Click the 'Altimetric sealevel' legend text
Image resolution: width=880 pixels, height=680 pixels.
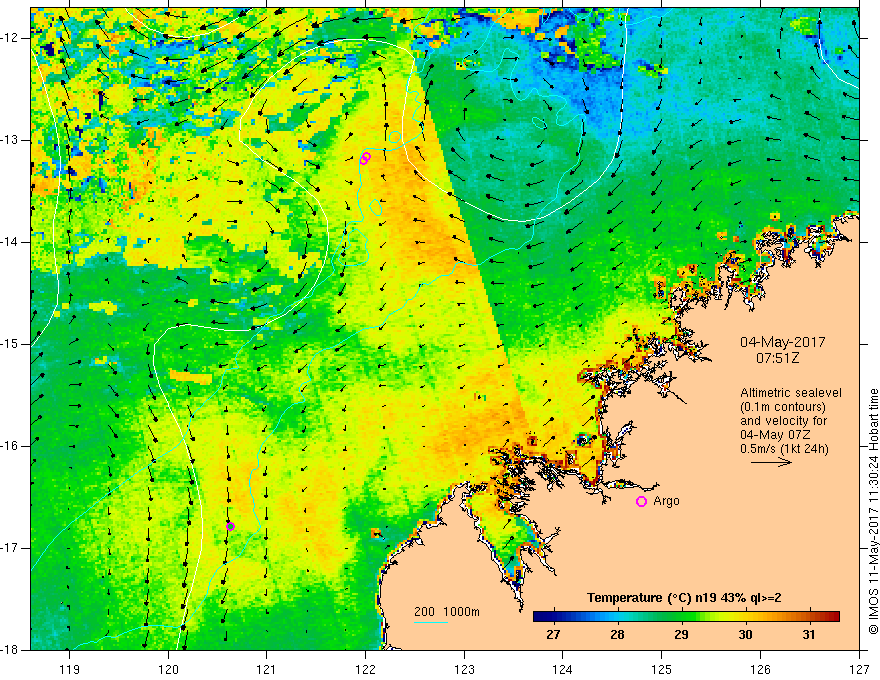pyautogui.click(x=791, y=393)
